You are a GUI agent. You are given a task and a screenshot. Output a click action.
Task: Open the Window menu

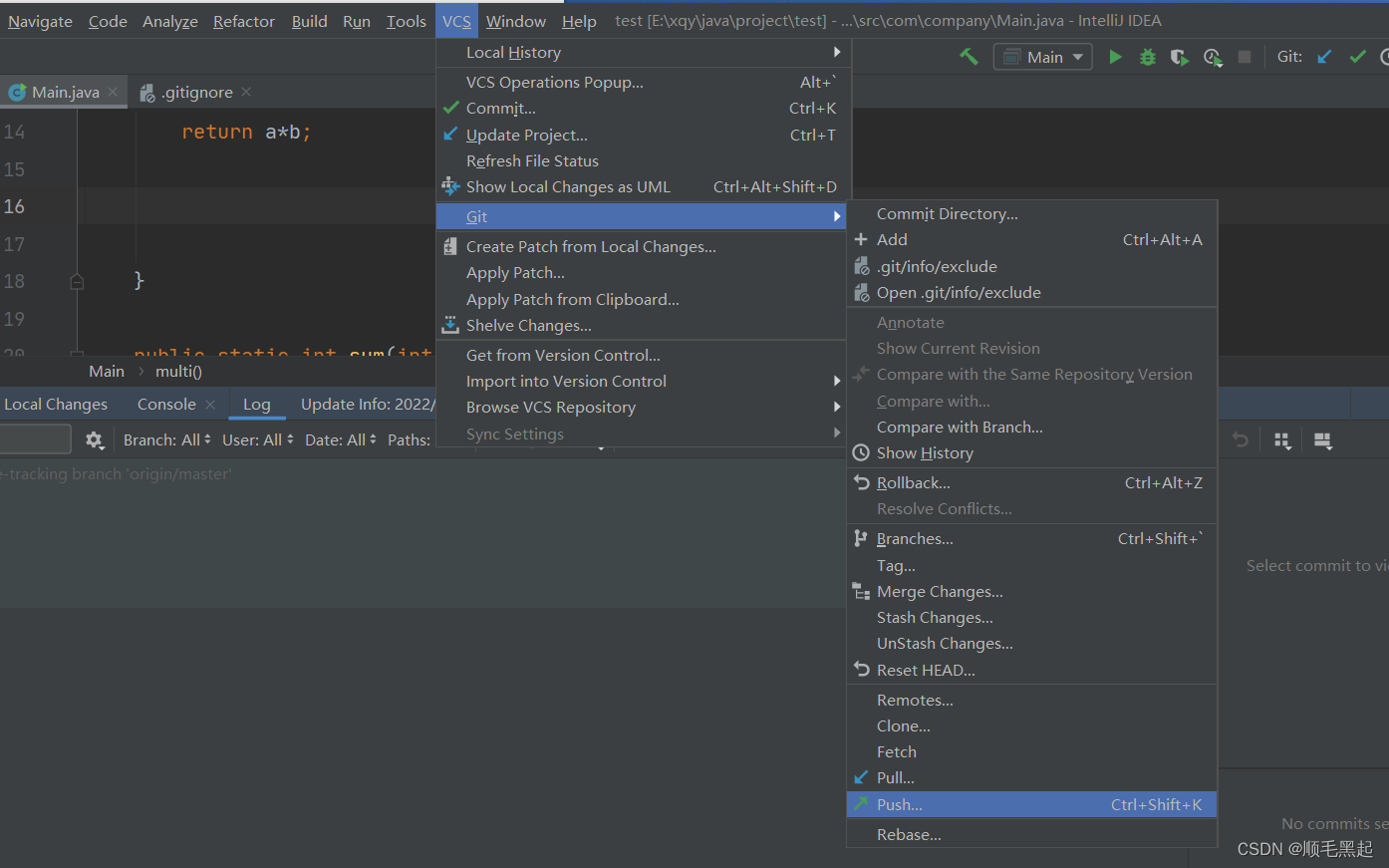pos(516,21)
